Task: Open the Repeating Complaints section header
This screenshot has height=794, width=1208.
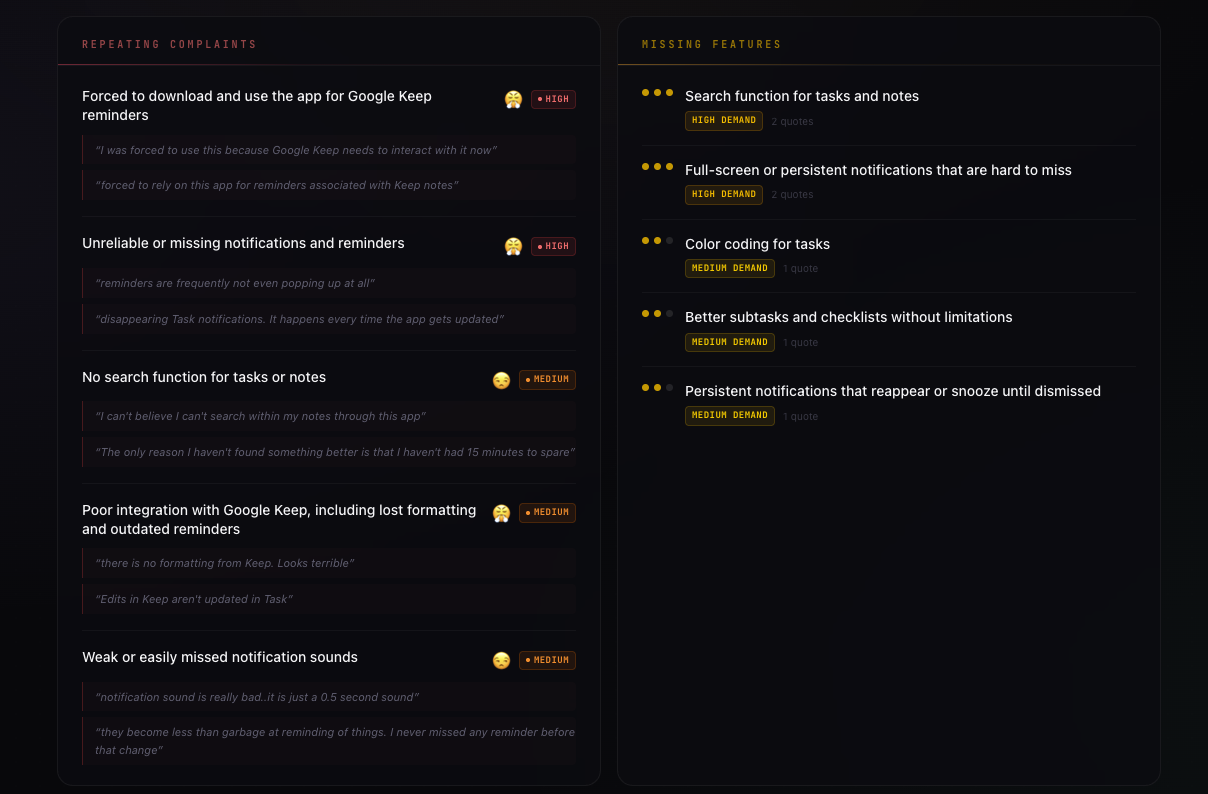Action: click(x=169, y=45)
